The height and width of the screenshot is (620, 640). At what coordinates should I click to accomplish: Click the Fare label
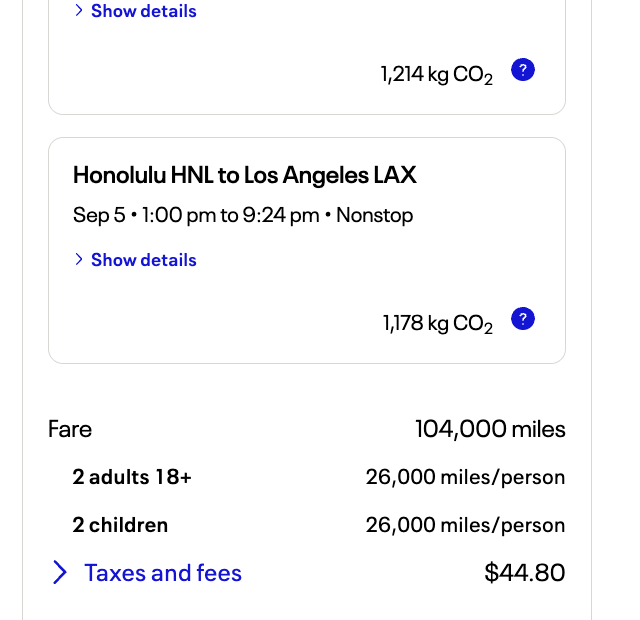pos(70,429)
